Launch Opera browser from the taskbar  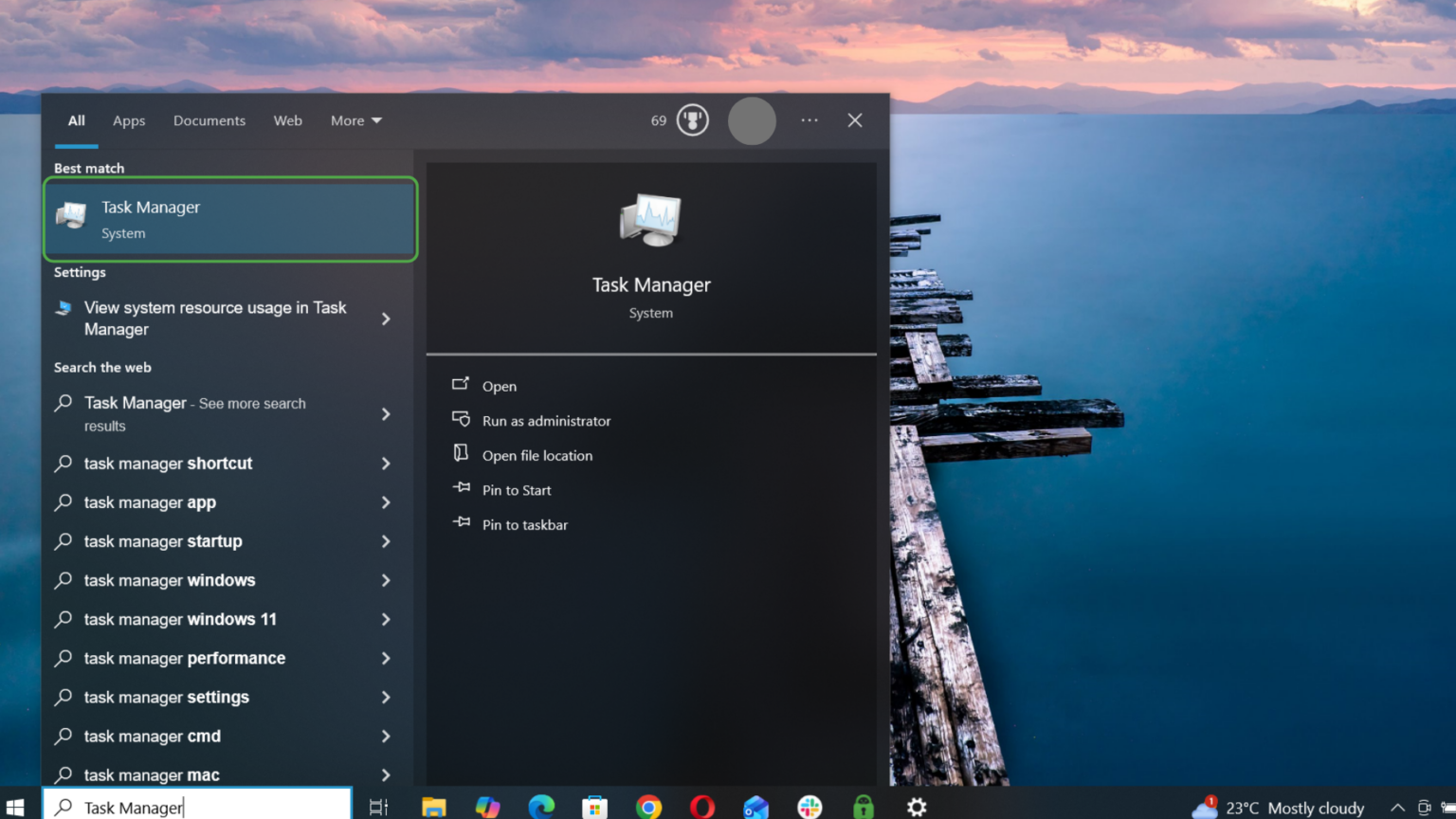click(x=702, y=807)
